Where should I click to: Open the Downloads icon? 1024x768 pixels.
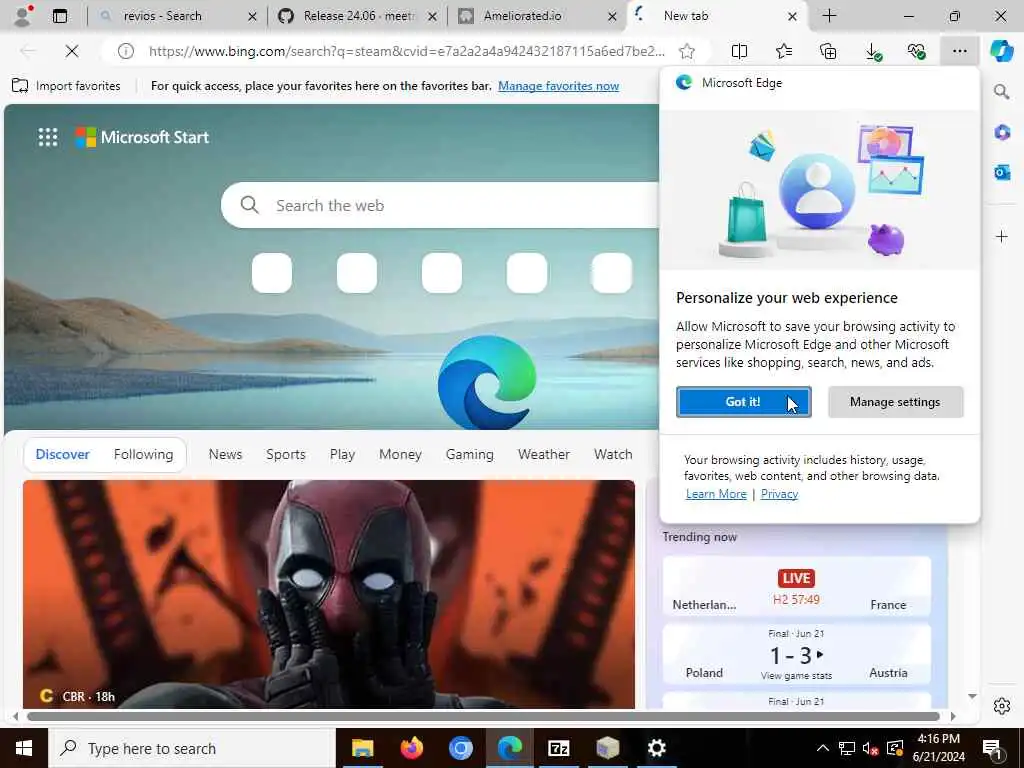(x=873, y=51)
